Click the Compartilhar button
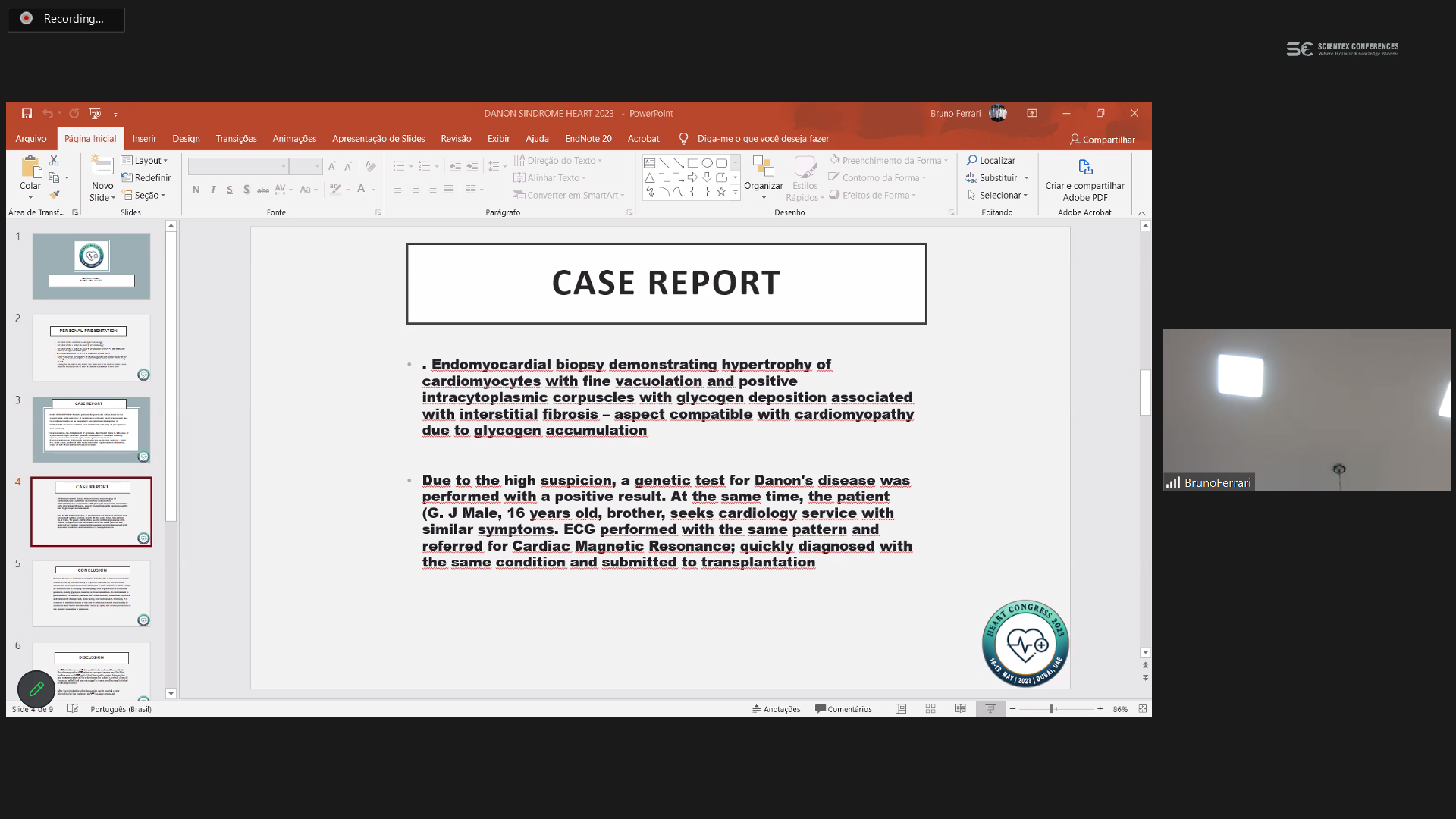Screen dimensions: 1456x819 pyautogui.click(x=1102, y=140)
